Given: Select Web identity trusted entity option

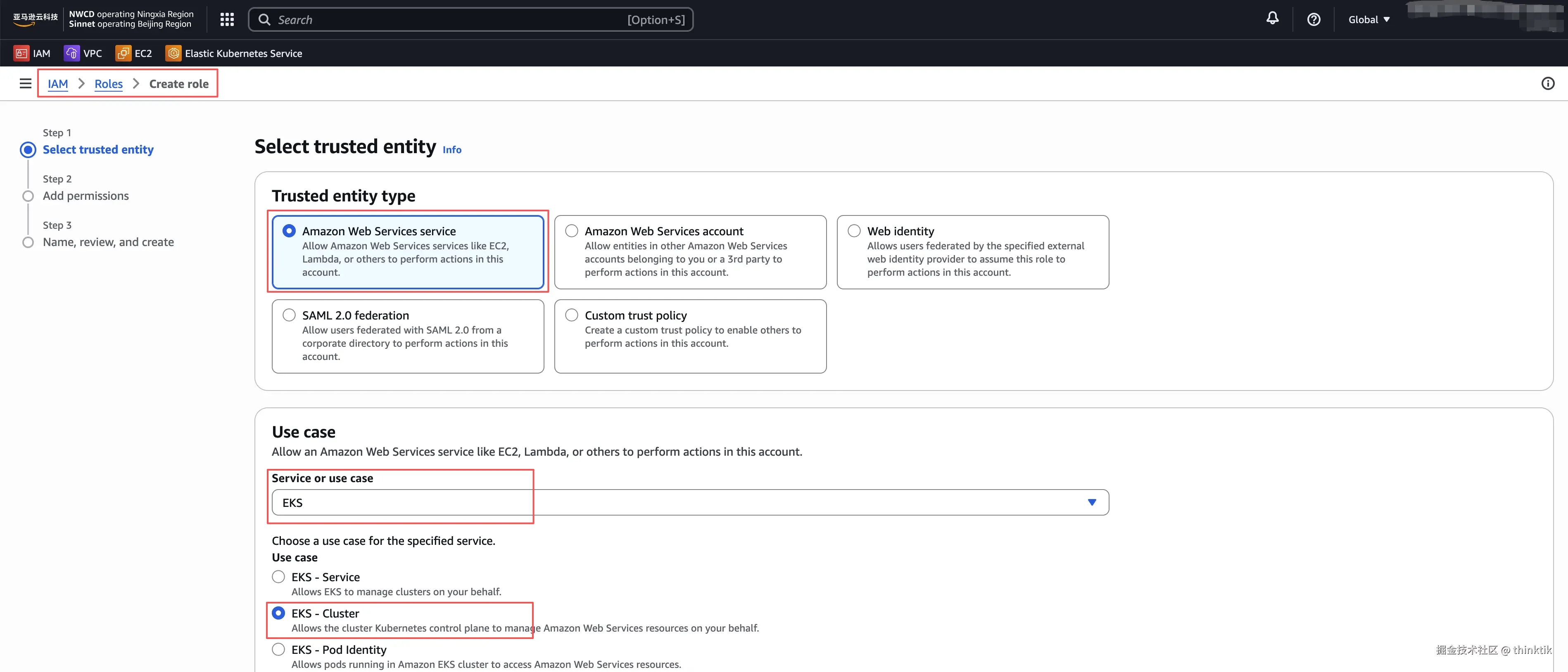Looking at the screenshot, I should (x=854, y=231).
